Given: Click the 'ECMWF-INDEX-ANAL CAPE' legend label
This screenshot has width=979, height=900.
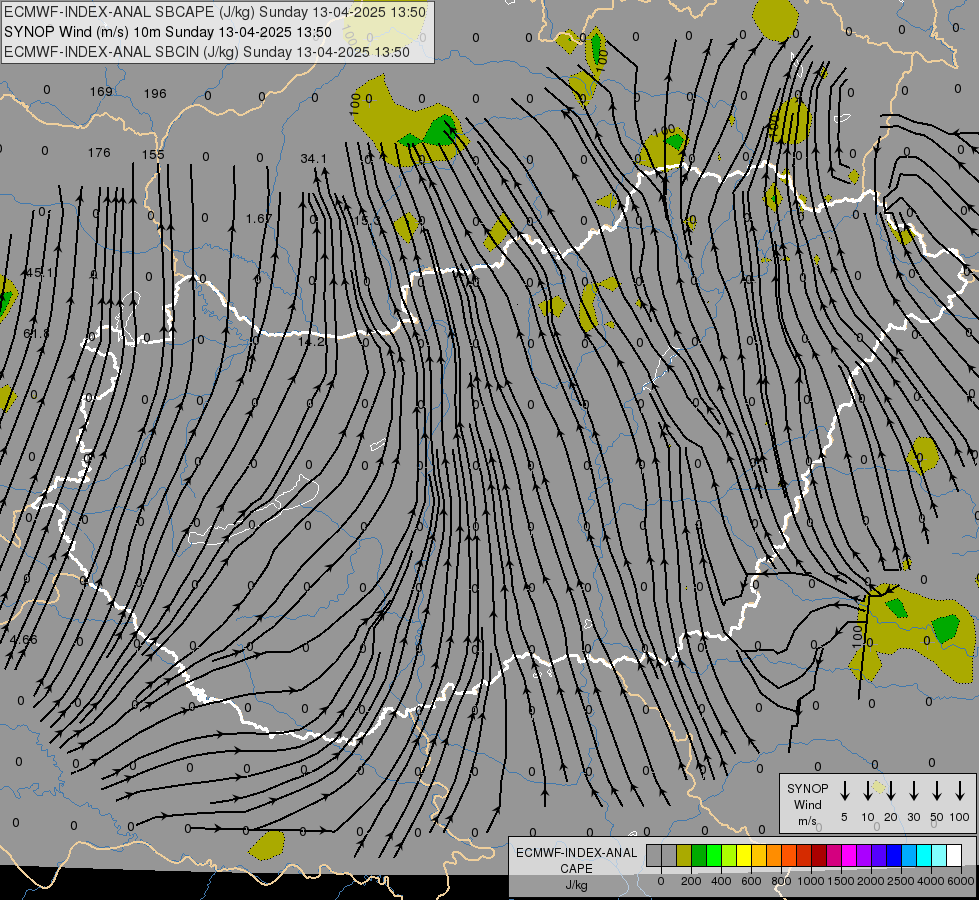Looking at the screenshot, I should pos(576,860).
